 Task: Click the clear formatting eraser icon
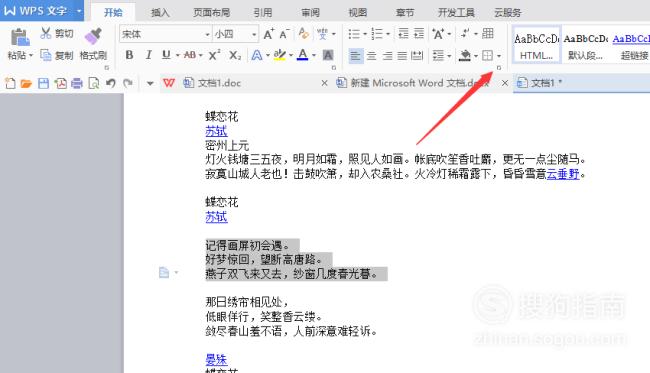coord(303,34)
